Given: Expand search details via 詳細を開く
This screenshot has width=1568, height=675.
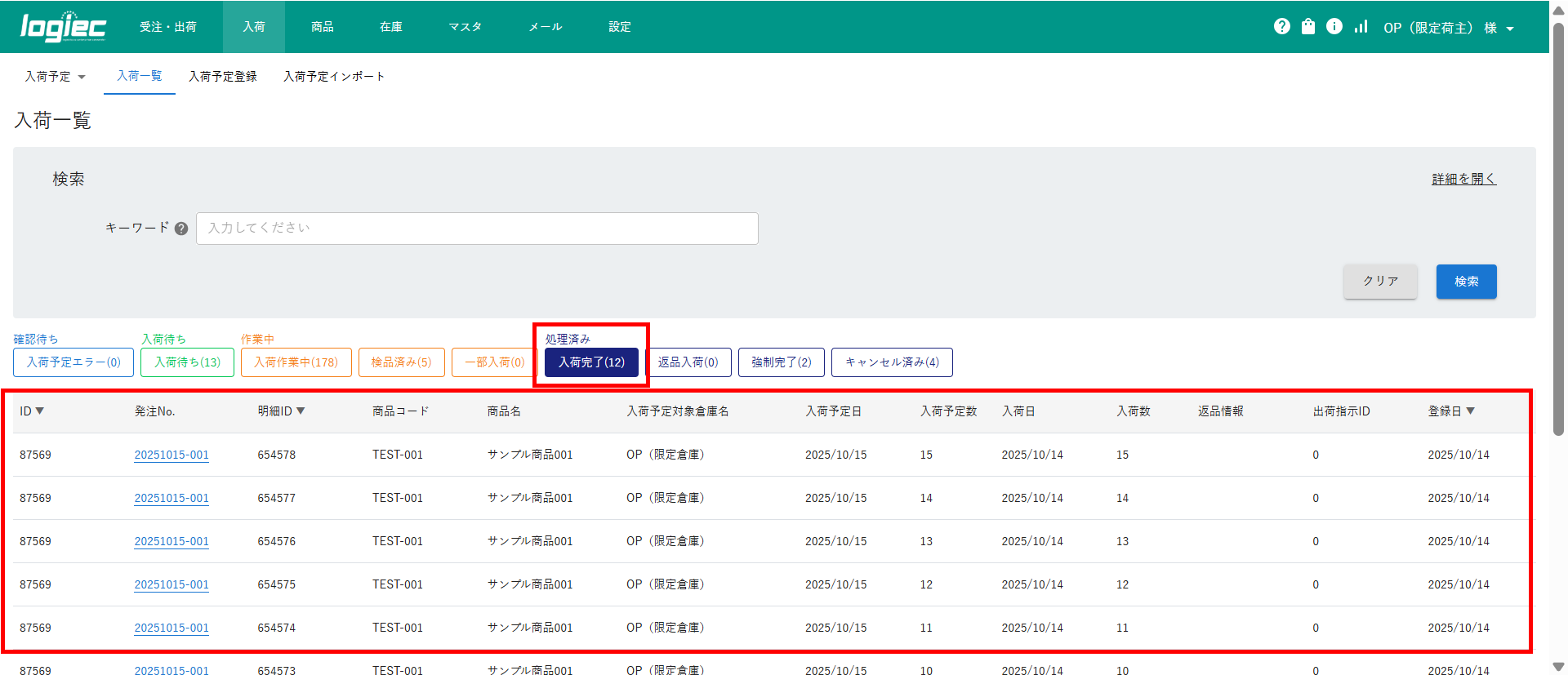Looking at the screenshot, I should point(1463,179).
